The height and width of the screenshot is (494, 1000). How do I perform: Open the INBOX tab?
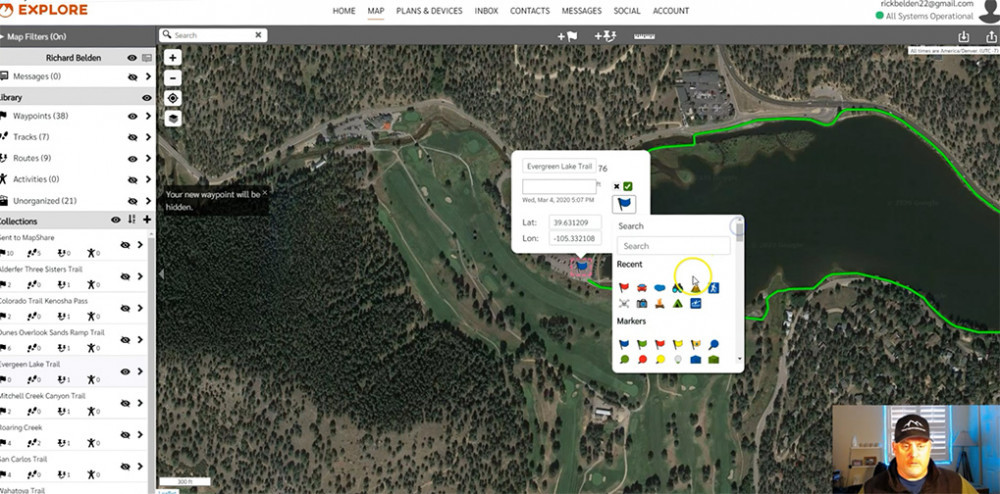[487, 11]
